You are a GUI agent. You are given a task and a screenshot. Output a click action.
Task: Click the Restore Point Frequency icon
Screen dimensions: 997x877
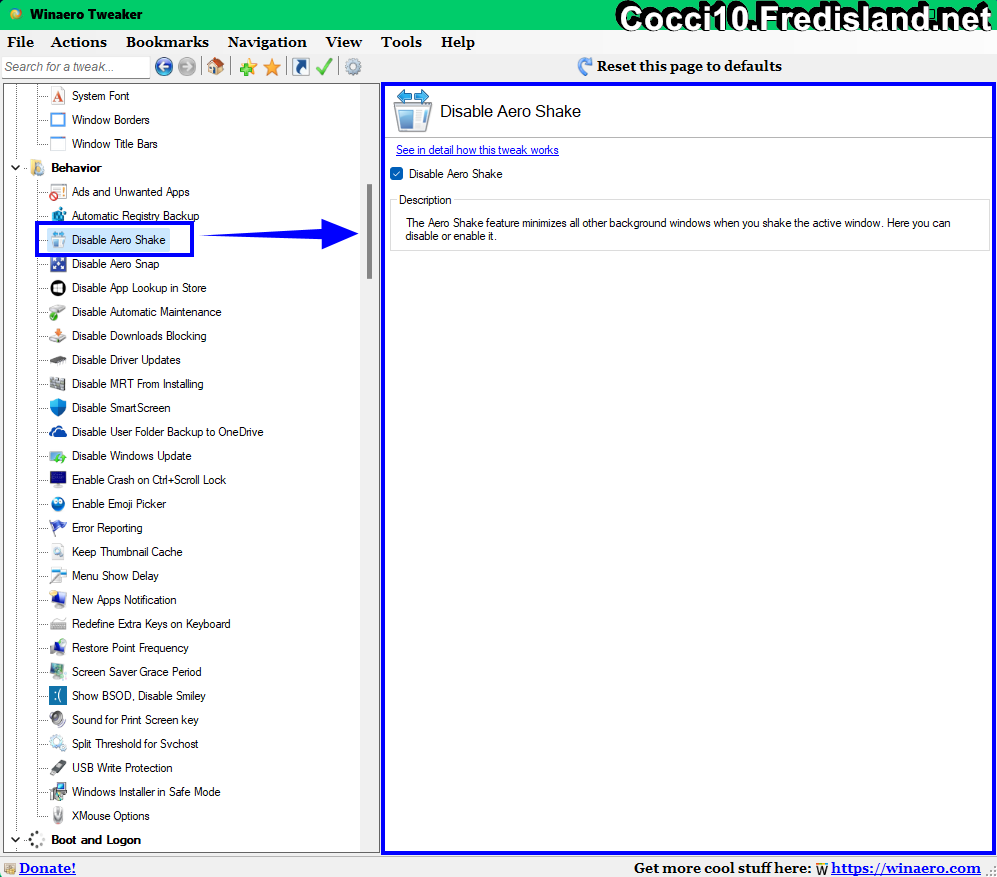[58, 648]
